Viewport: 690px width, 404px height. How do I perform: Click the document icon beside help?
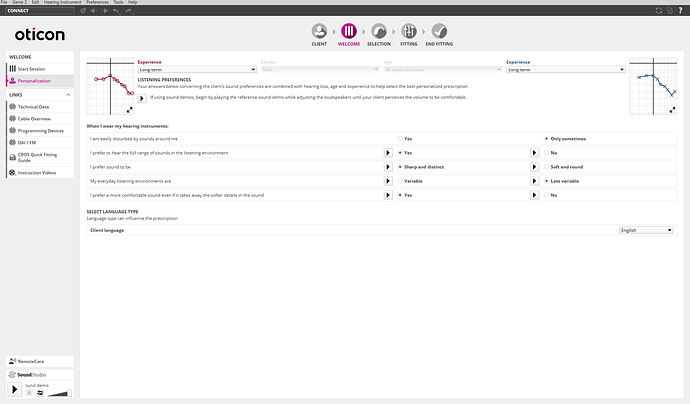click(670, 11)
